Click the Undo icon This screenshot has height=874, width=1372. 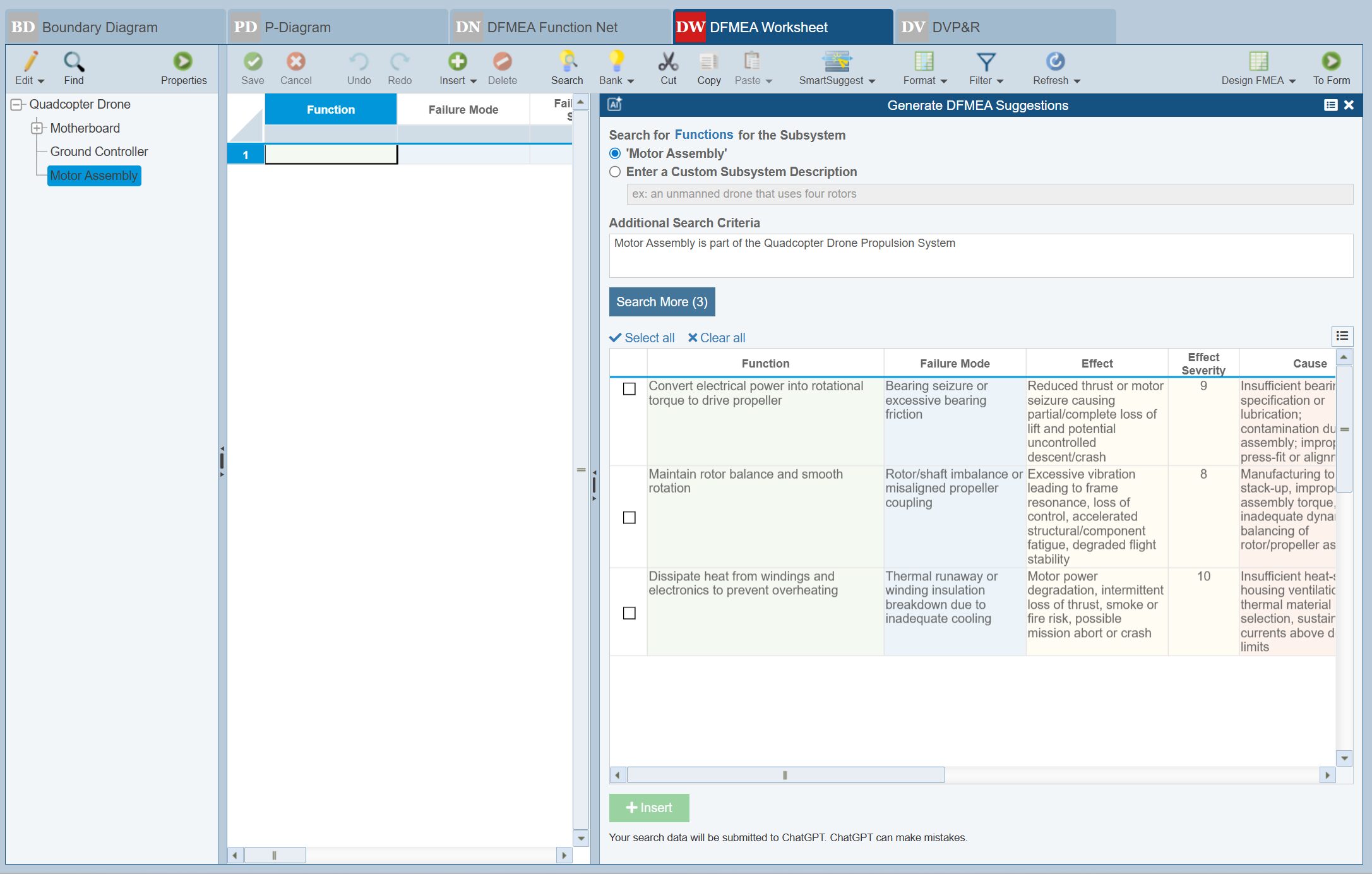click(x=359, y=68)
